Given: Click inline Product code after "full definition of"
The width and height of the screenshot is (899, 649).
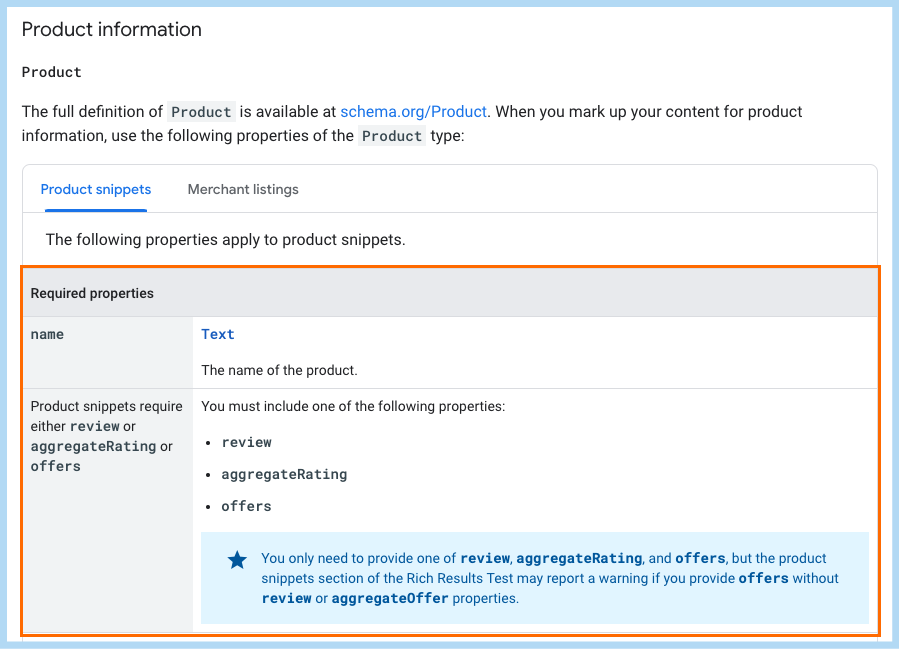Looking at the screenshot, I should coord(201,112).
